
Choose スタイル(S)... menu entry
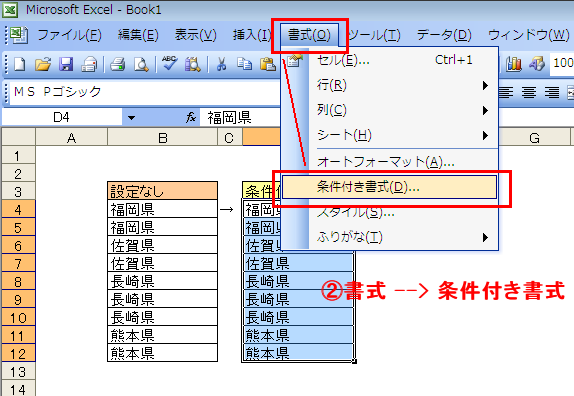(390, 212)
